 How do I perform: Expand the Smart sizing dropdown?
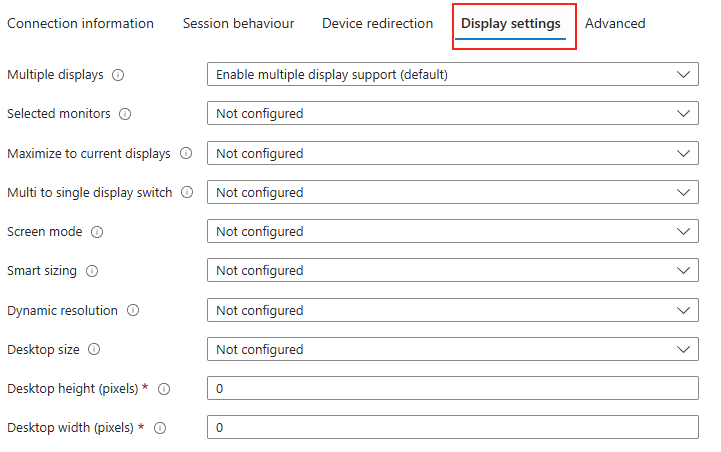[x=453, y=270]
